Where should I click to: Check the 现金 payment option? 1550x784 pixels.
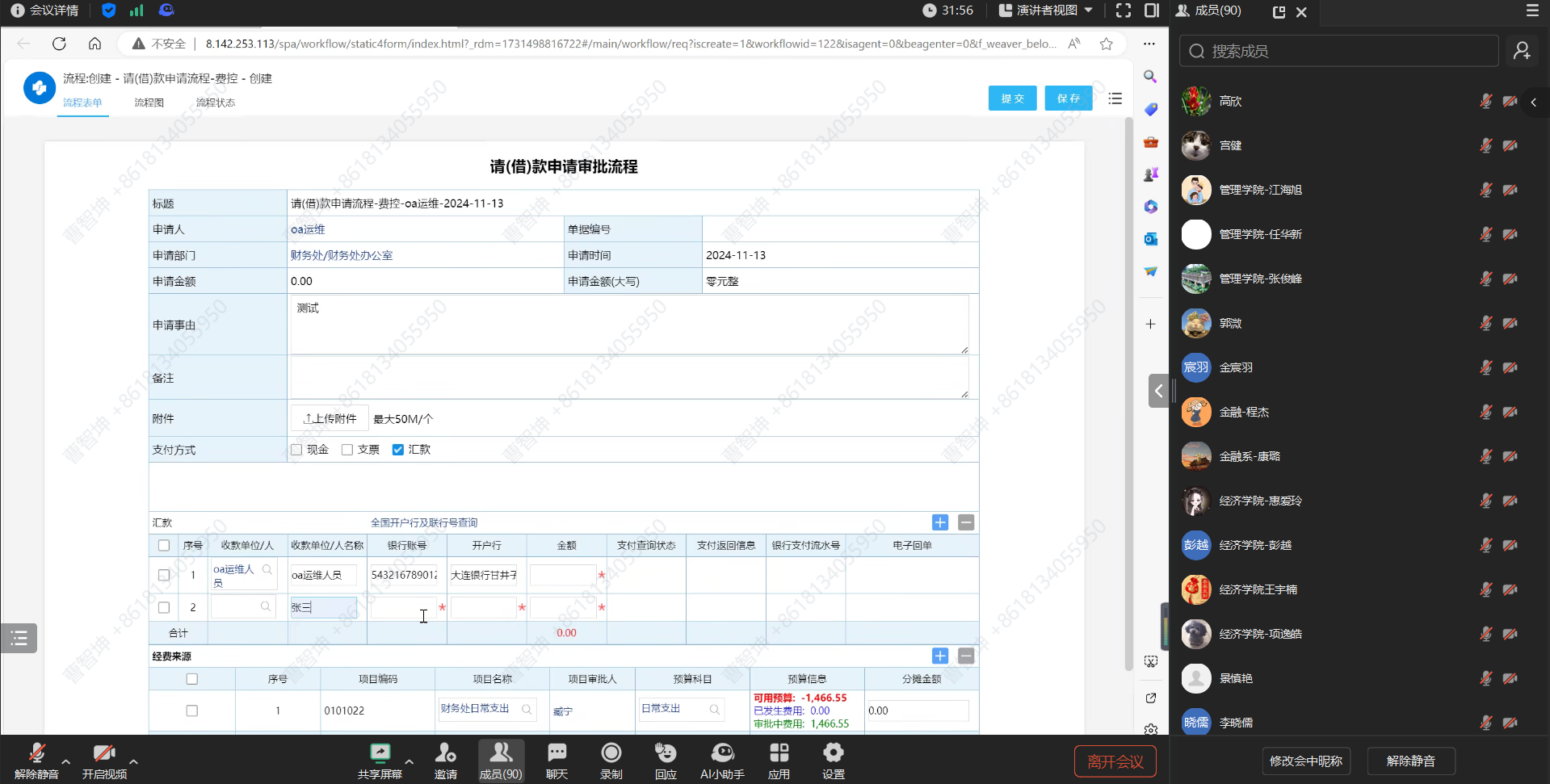(296, 450)
